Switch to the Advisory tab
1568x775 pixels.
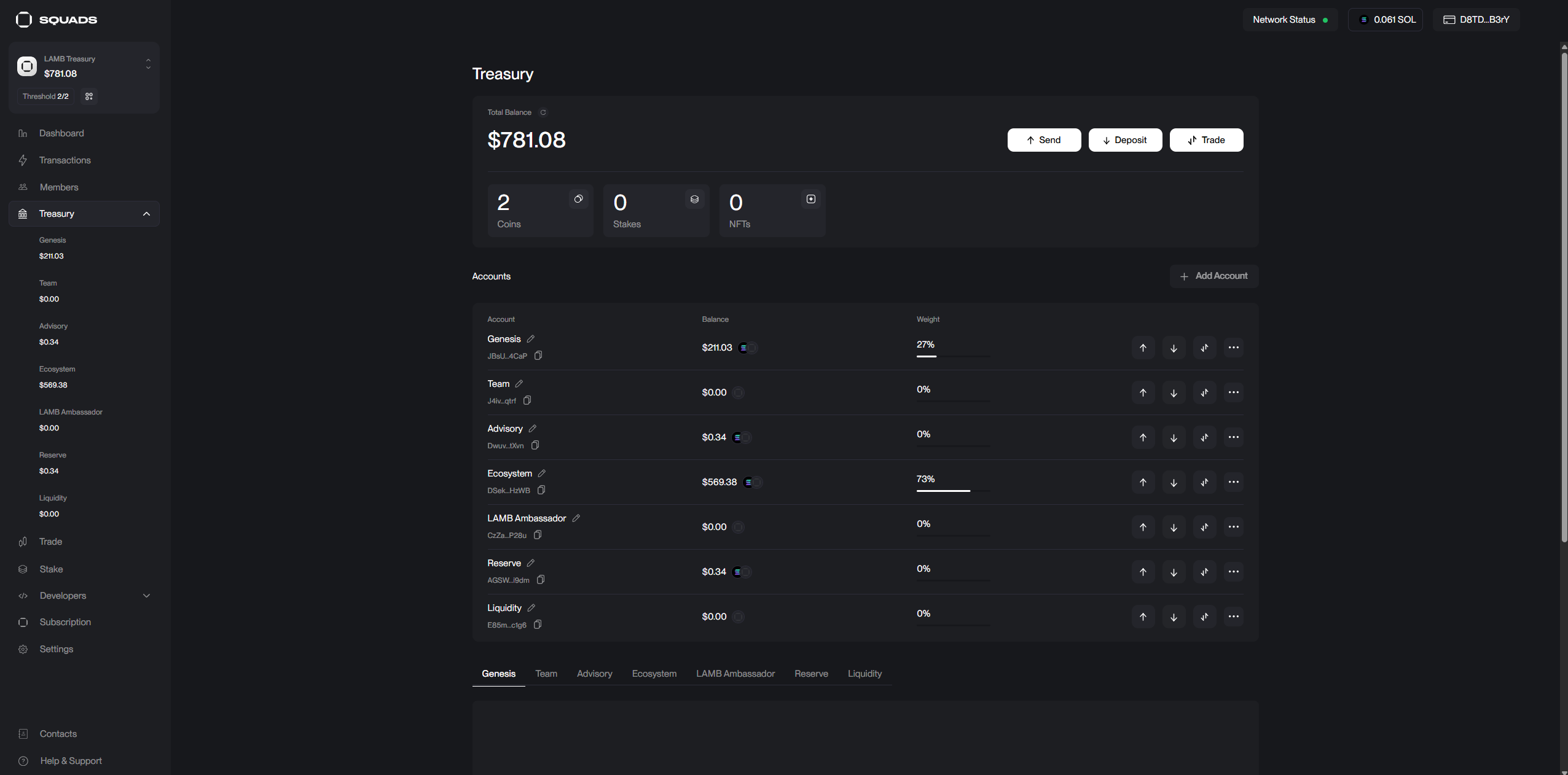pos(594,674)
